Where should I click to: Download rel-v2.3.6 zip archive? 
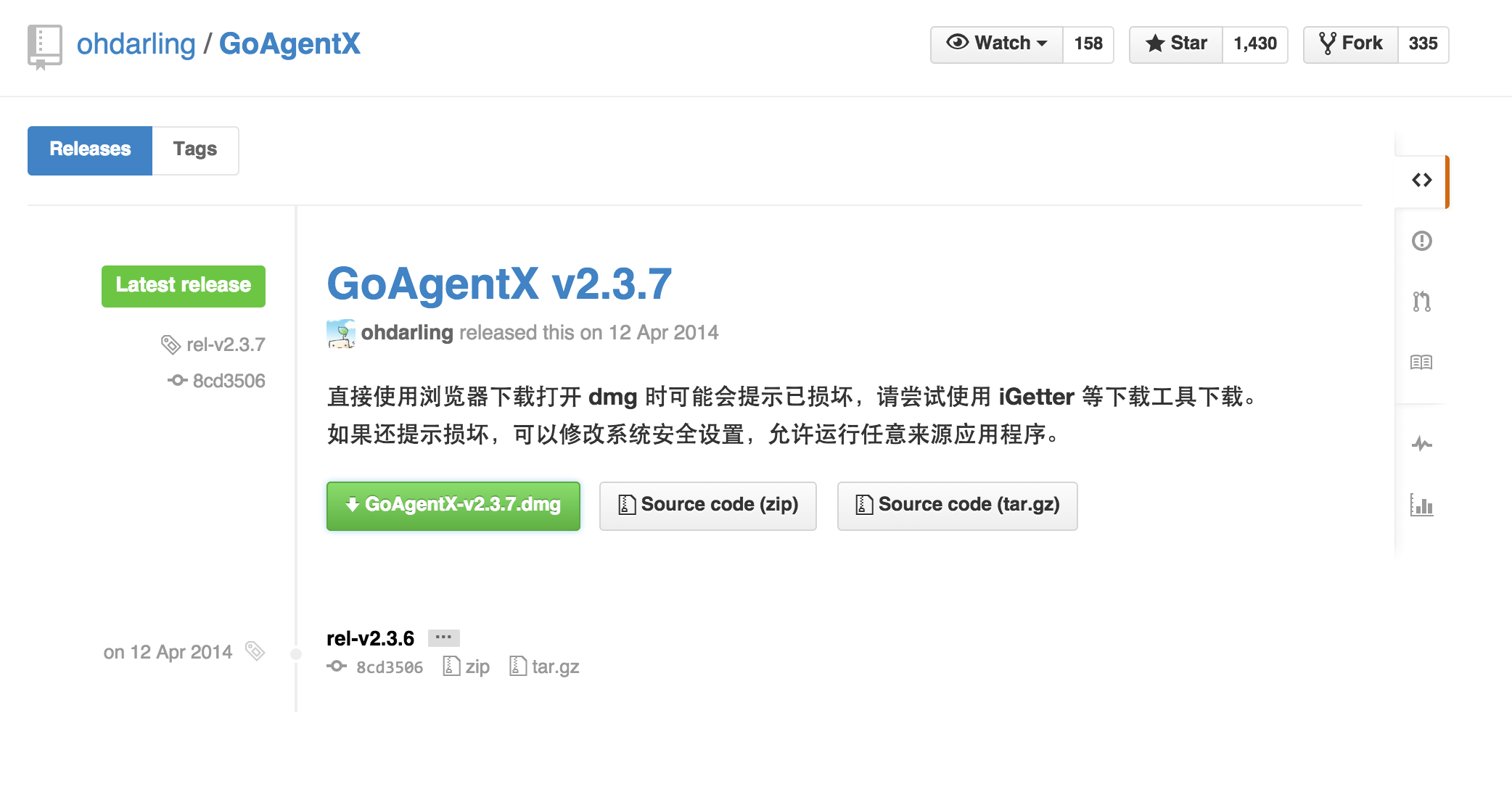tap(467, 666)
